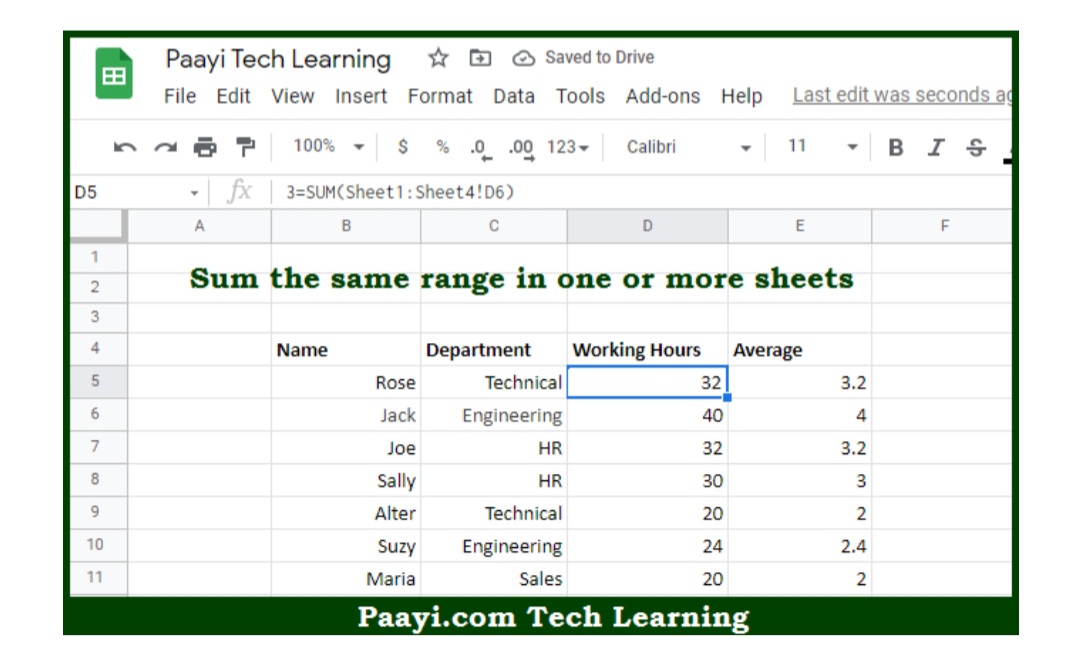Screen dimensions: 1080x670
Task: Select the Average header cell
Action: [800, 349]
